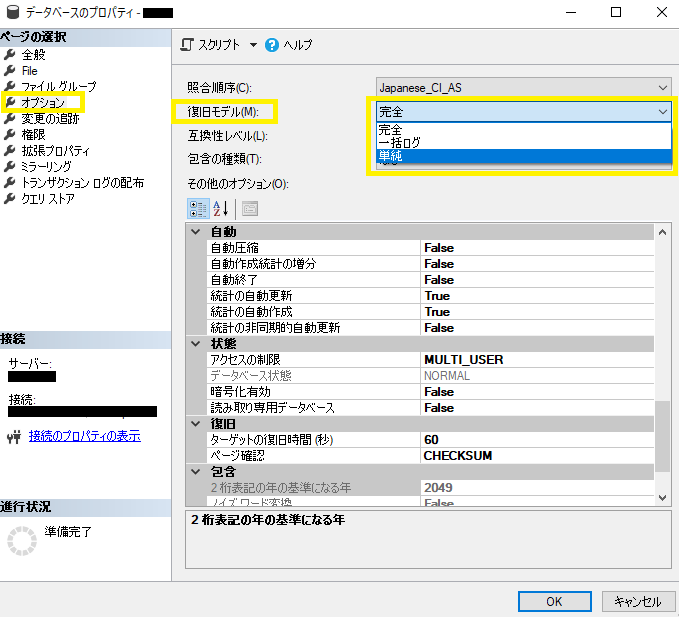Collapse the 状態 category section
This screenshot has height=617, width=679.
tap(196, 344)
